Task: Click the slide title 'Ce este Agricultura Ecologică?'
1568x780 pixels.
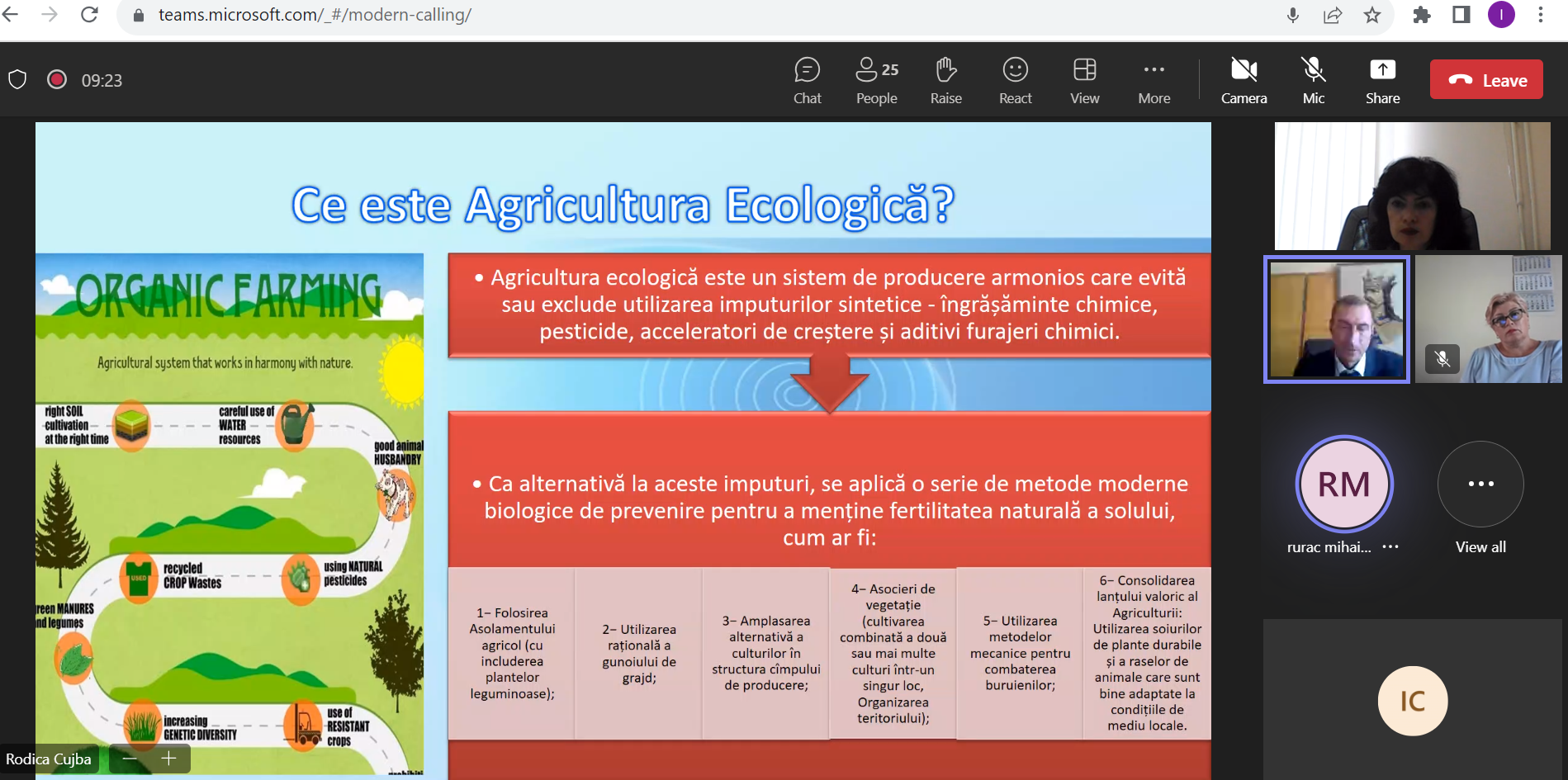Action: (623, 205)
